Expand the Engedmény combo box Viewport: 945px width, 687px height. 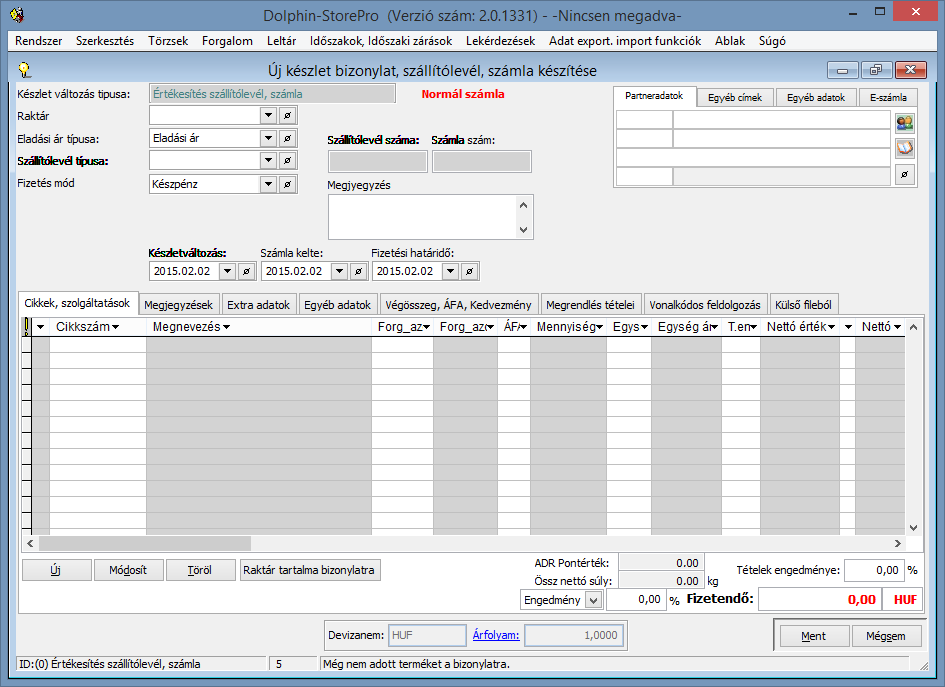(x=593, y=599)
